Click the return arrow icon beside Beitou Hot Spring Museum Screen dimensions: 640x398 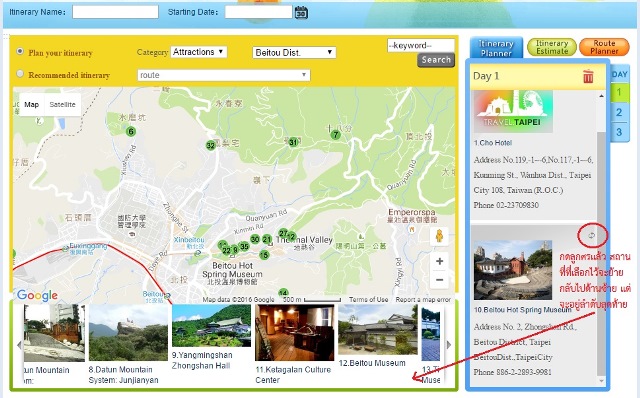tap(591, 235)
